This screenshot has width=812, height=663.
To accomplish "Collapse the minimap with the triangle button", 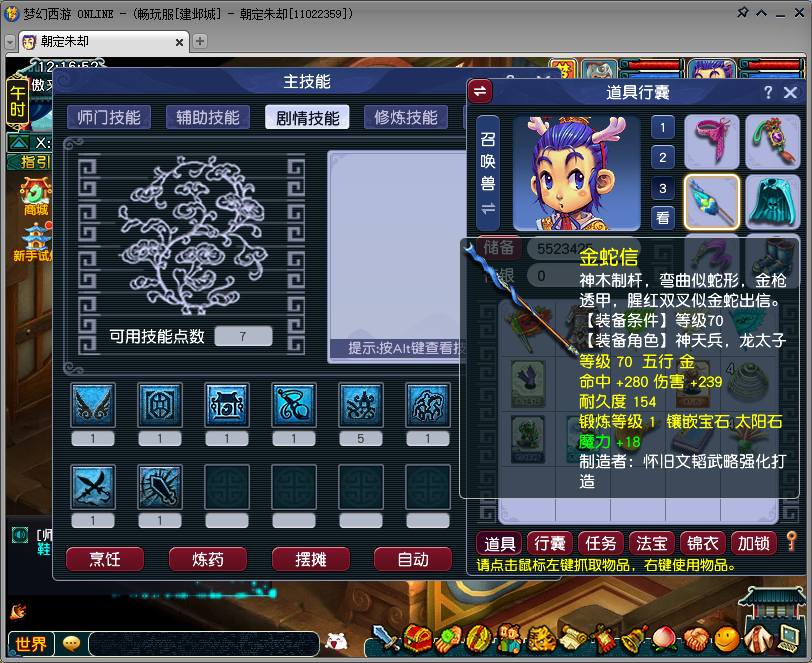I will coord(19,141).
